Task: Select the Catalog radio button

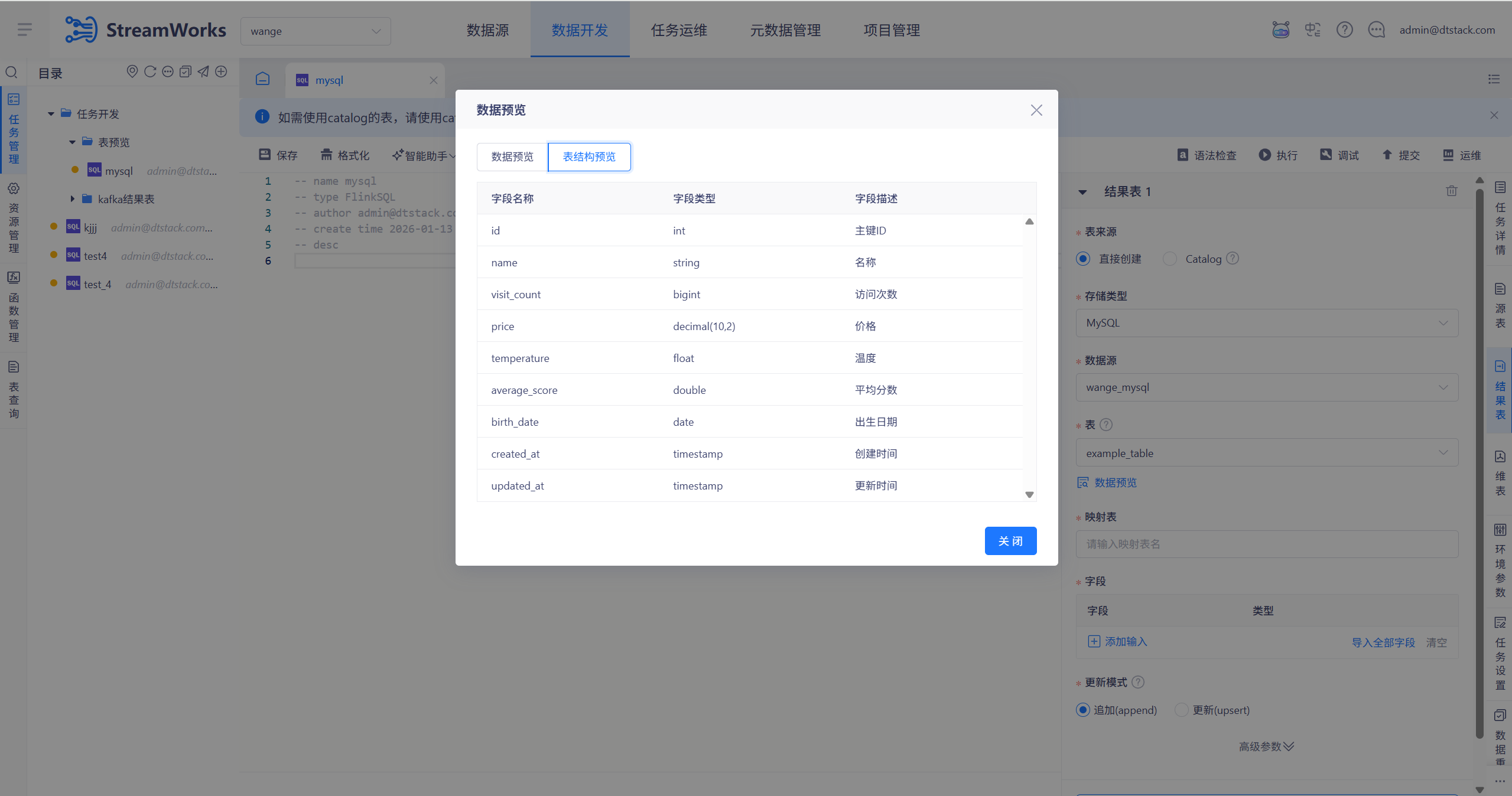Action: tap(1170, 259)
